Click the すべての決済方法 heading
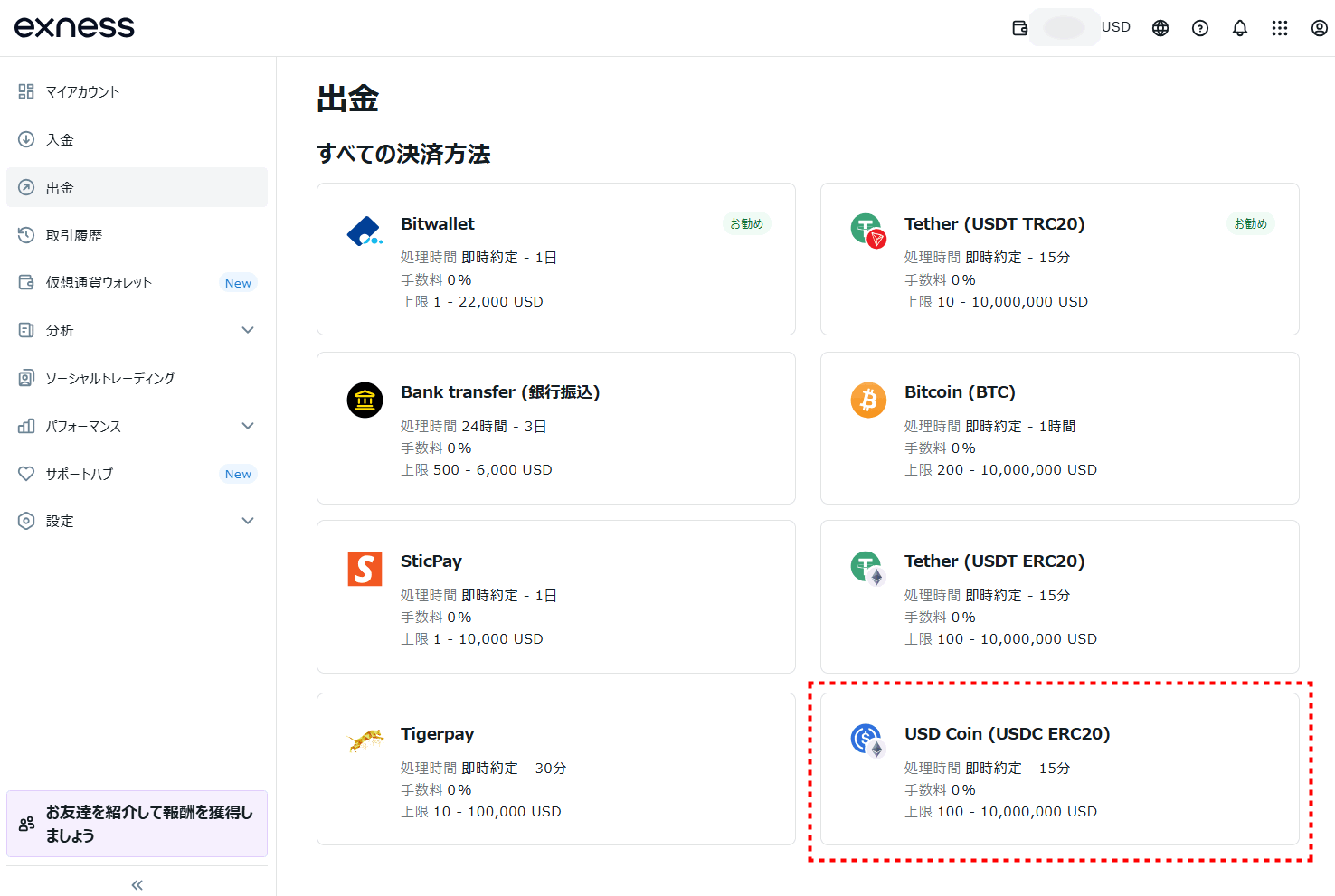The width and height of the screenshot is (1335, 896). pos(403,154)
